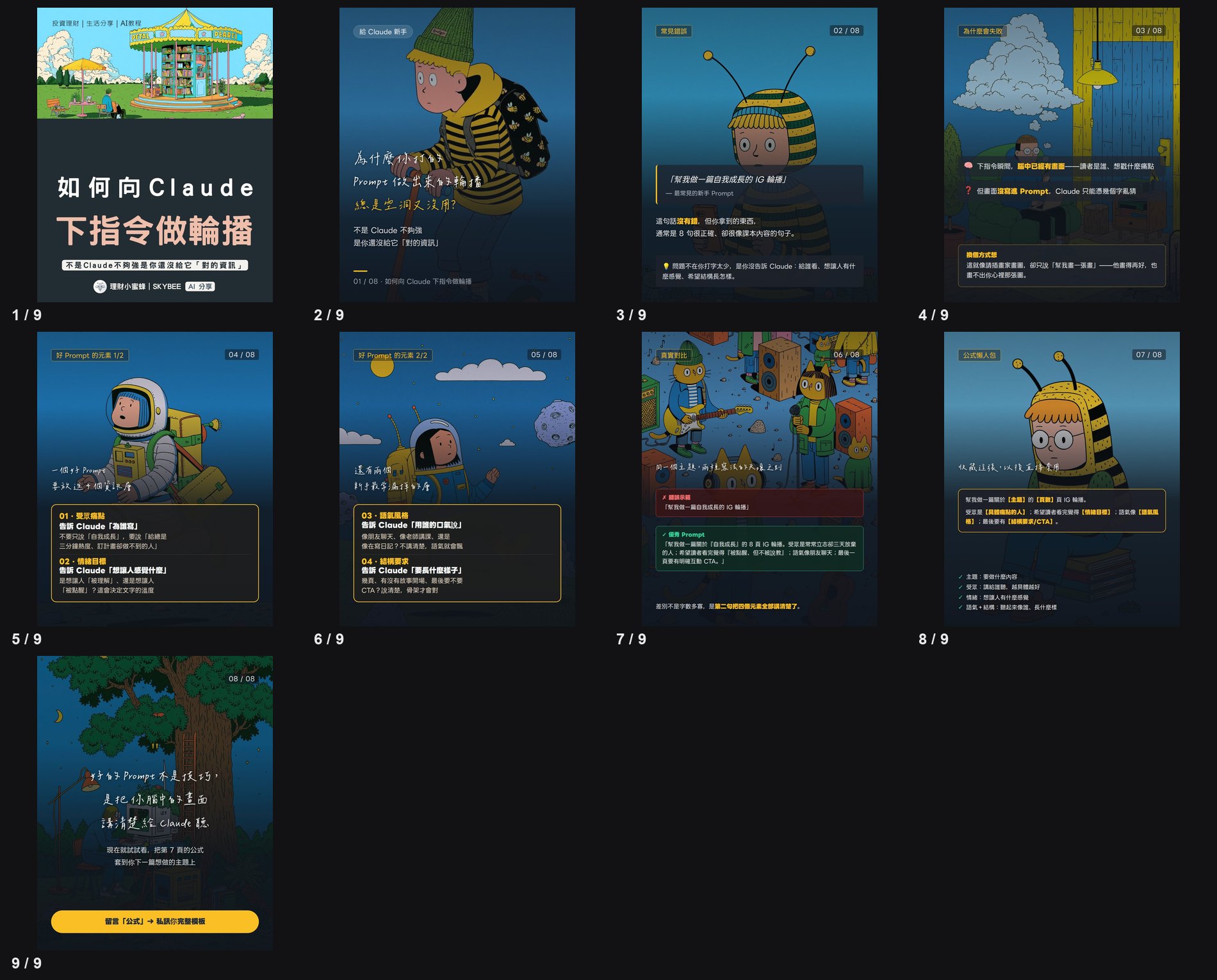Screen dimensions: 1217x980
Task: Click the '換個方式想' heading
Action: click(981, 255)
